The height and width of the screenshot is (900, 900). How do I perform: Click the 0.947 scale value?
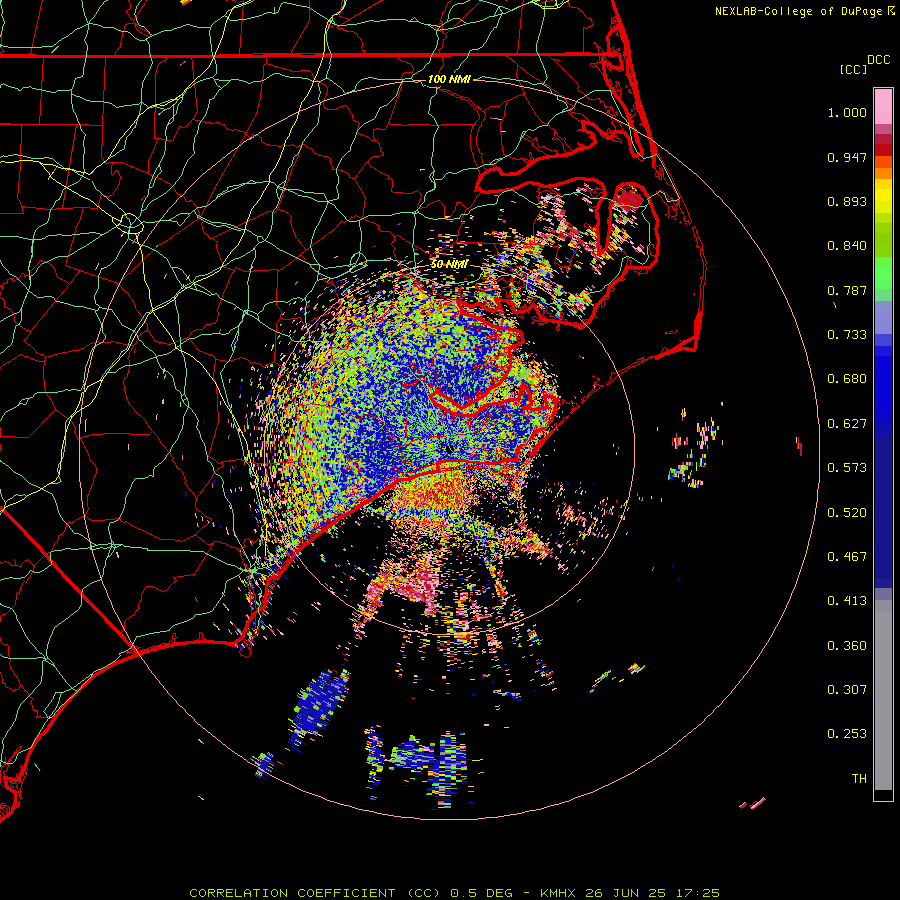point(847,157)
